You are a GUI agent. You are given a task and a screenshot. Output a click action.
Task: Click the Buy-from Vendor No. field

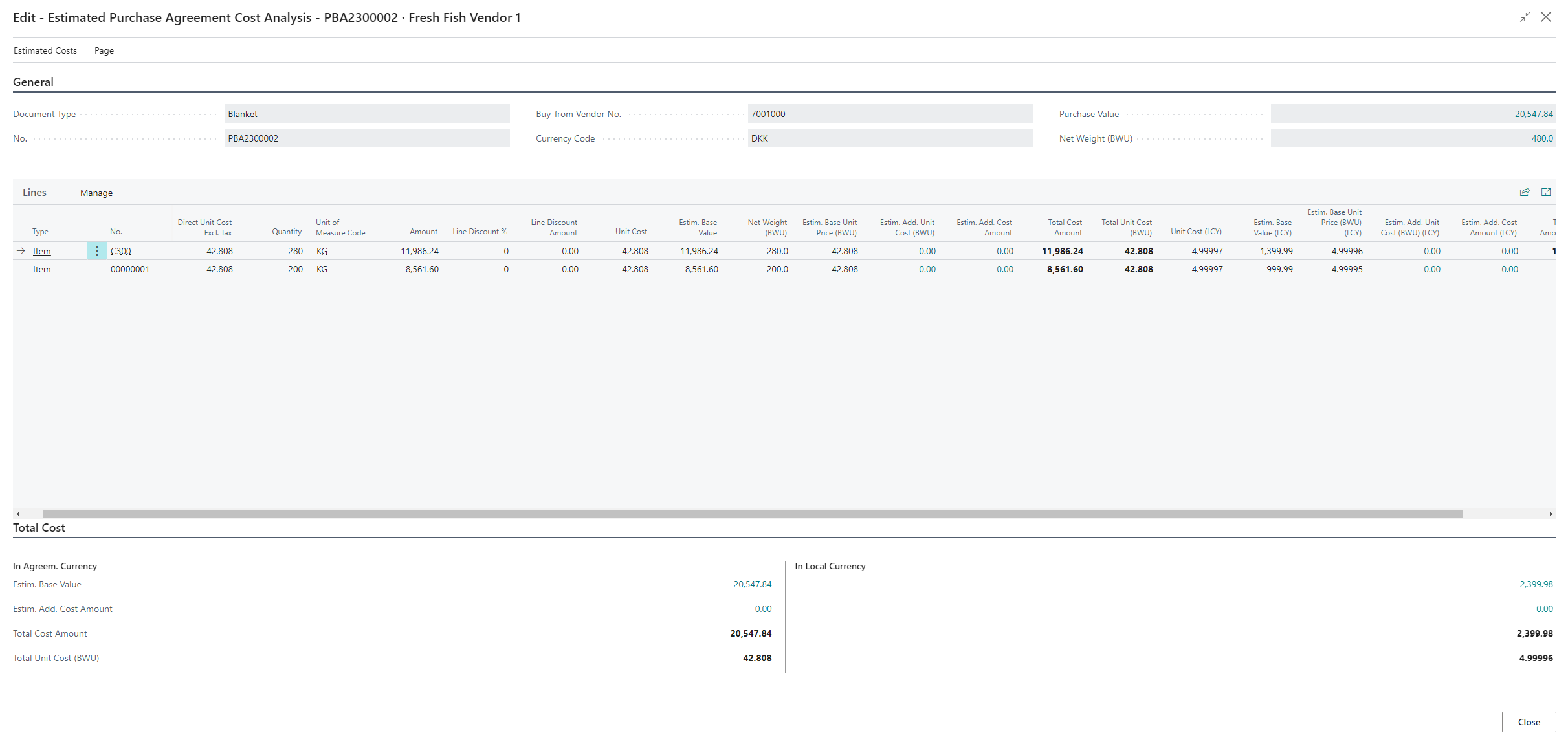(889, 114)
